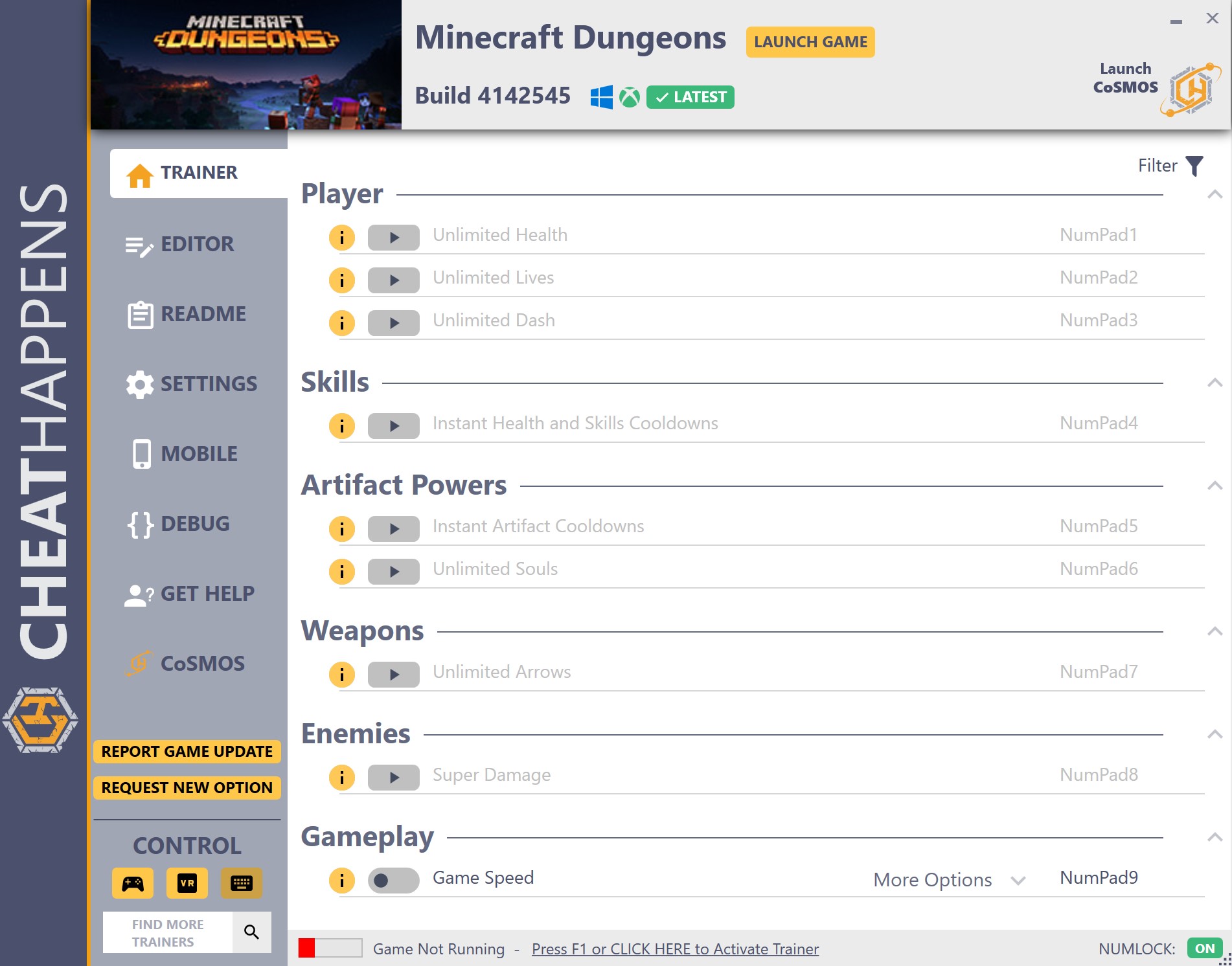The width and height of the screenshot is (1232, 966).
Task: Open info for Unlimited Lives
Action: click(342, 280)
